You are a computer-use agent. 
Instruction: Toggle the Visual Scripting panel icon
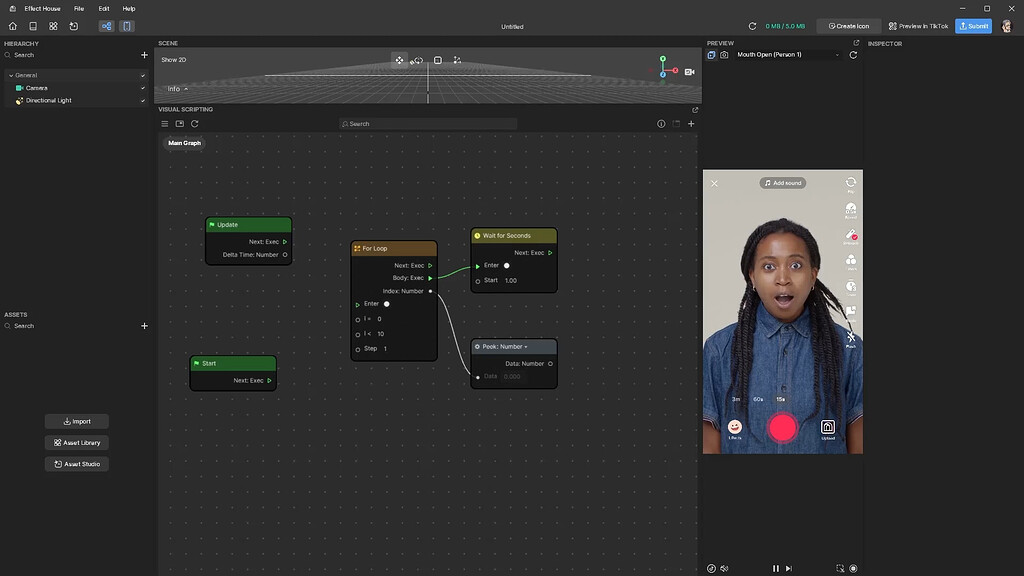coord(106,26)
